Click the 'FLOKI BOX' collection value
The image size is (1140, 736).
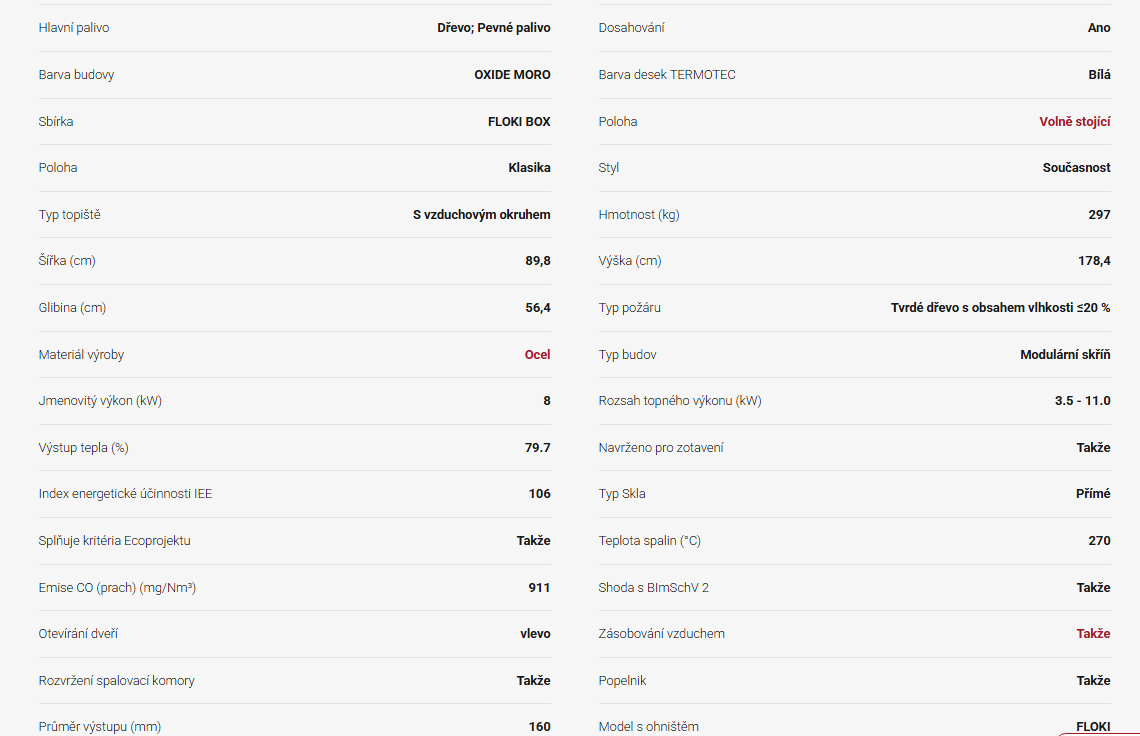(x=519, y=121)
